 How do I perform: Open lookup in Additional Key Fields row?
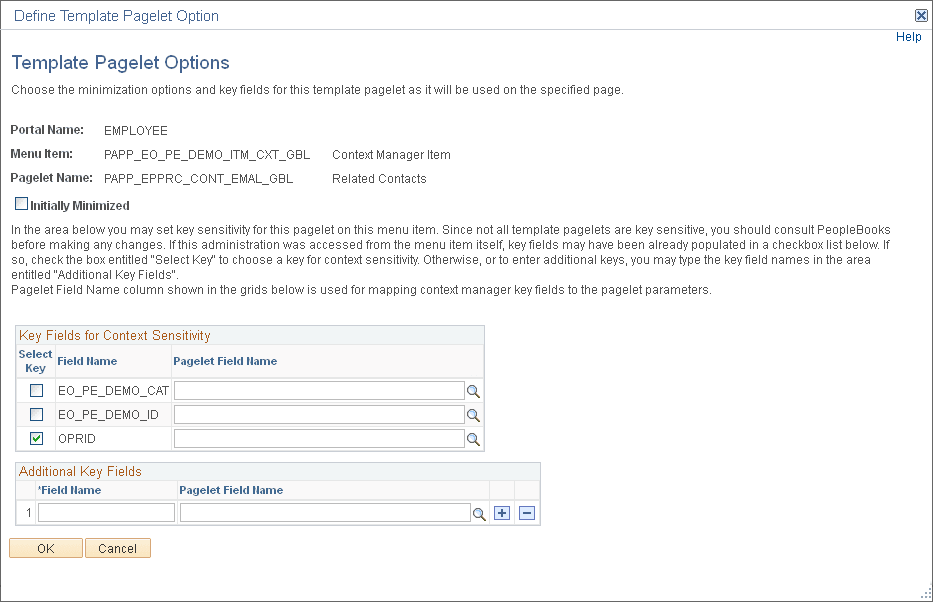pos(479,511)
